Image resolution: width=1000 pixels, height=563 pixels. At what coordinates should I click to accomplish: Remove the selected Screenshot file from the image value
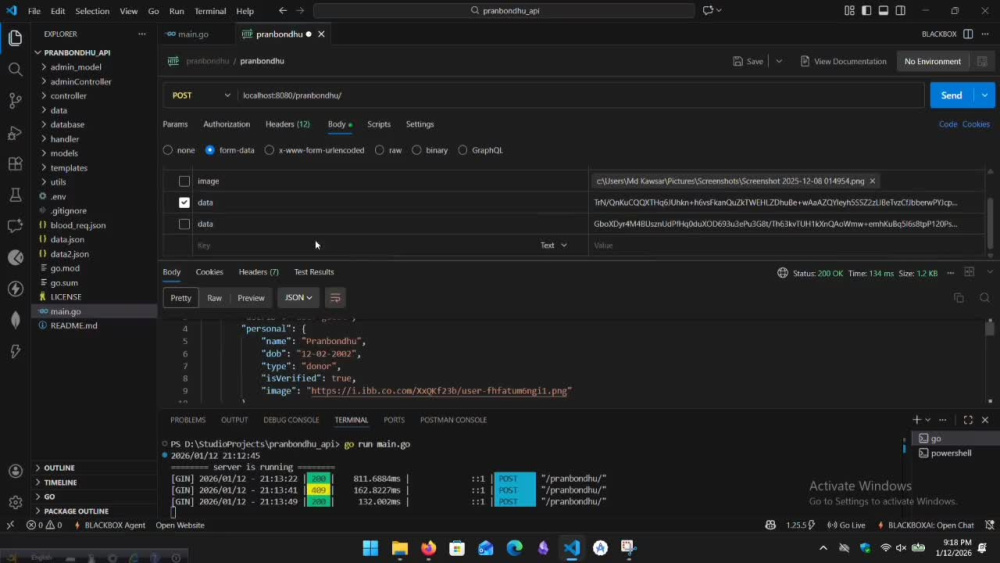coord(872,181)
